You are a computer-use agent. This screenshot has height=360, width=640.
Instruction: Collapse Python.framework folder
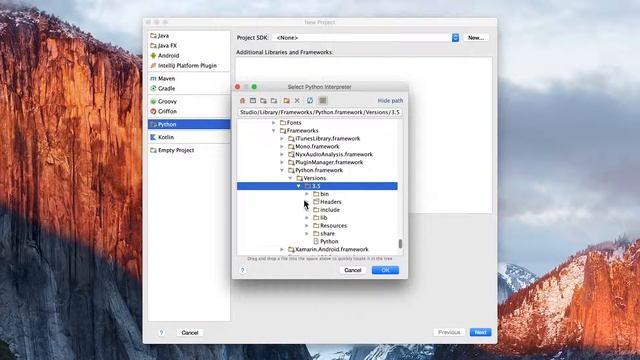[x=282, y=170]
